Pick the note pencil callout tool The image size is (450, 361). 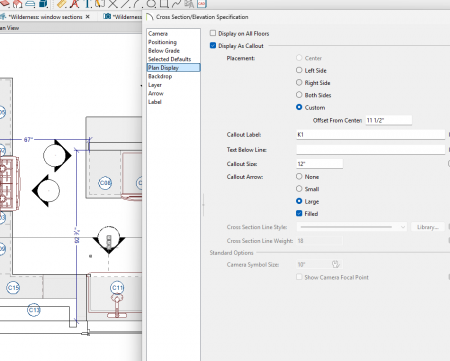pyautogui.click(x=101, y=3)
